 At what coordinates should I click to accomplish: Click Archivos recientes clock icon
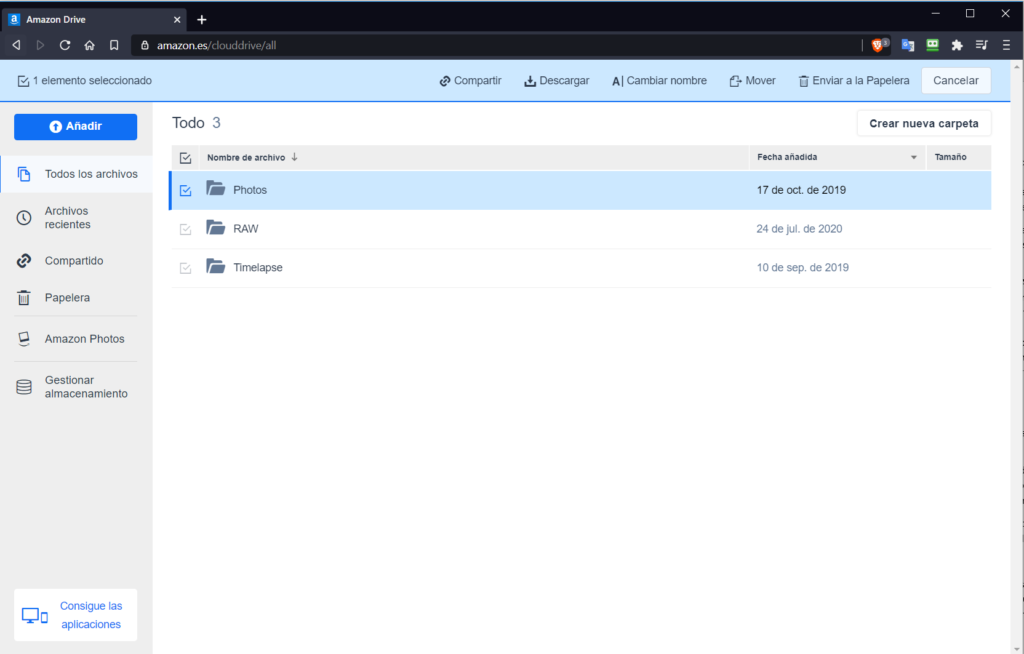pyautogui.click(x=24, y=218)
